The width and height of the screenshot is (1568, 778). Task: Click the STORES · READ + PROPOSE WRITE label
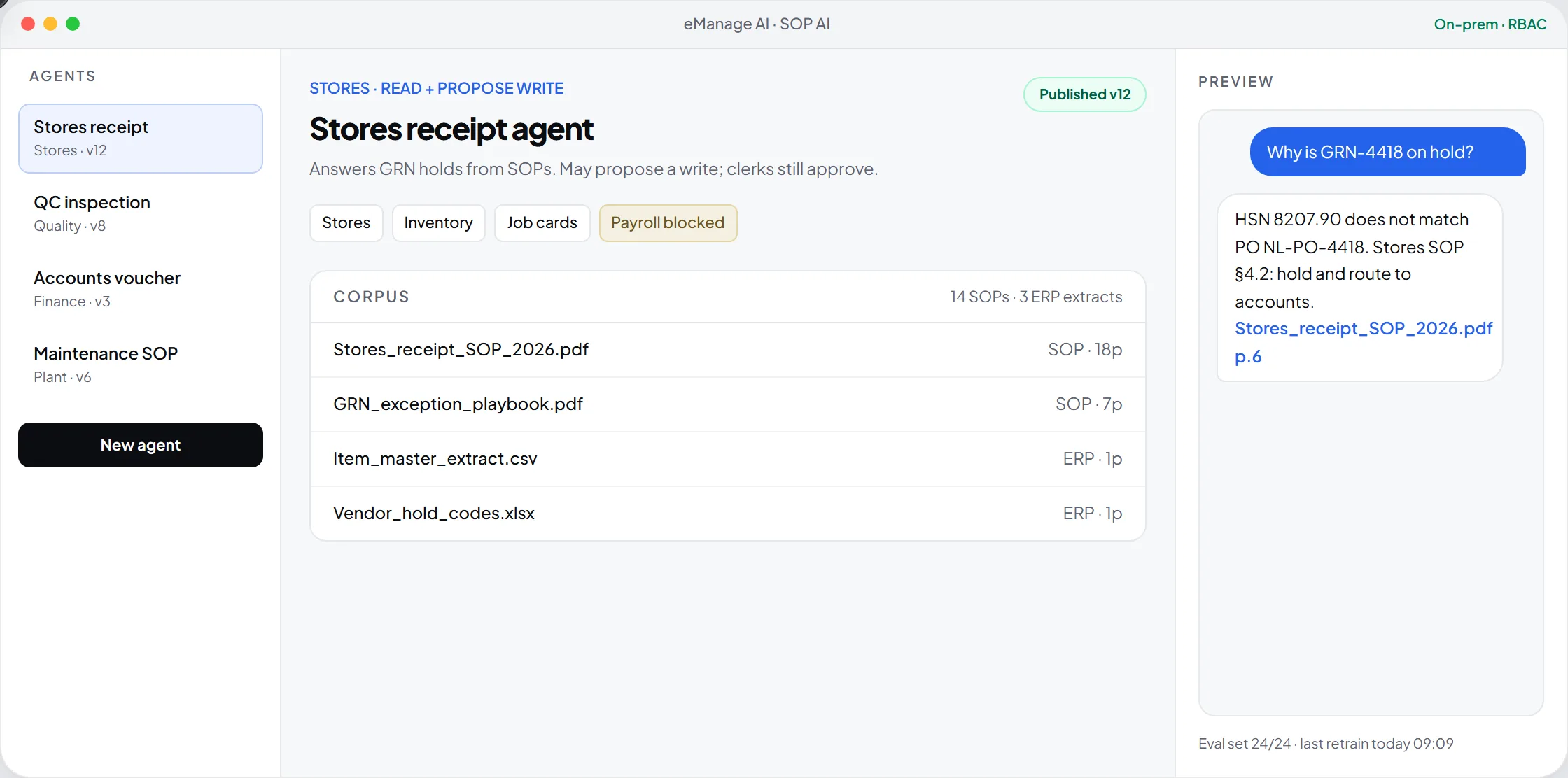click(436, 89)
